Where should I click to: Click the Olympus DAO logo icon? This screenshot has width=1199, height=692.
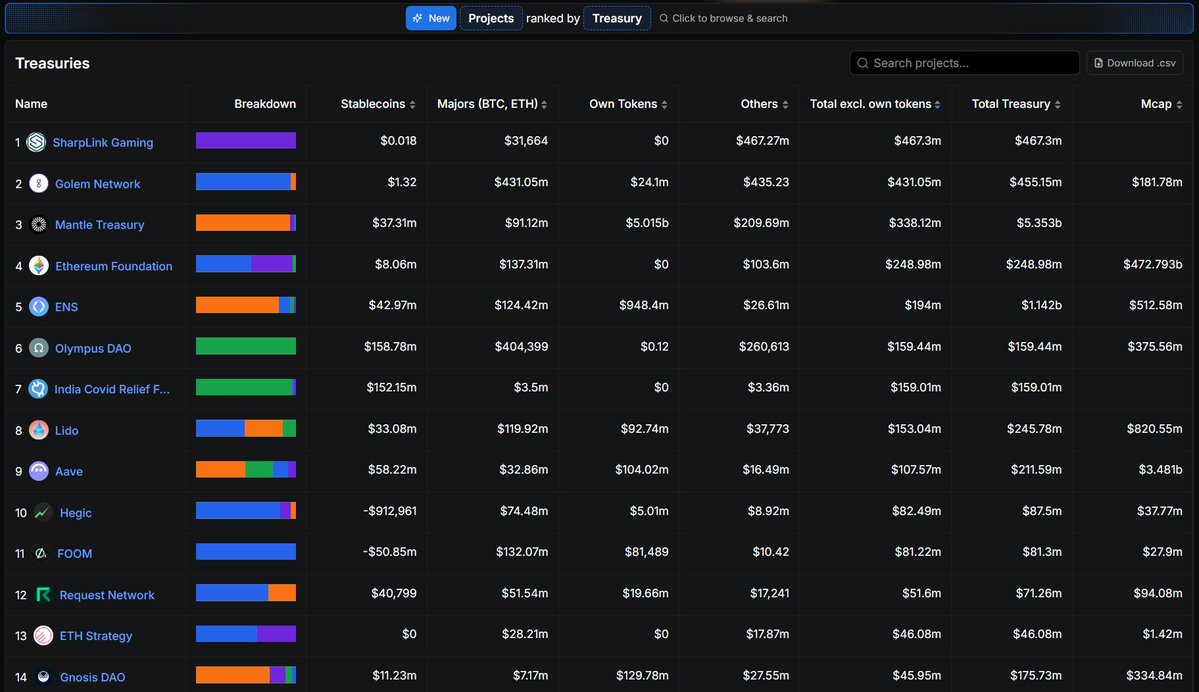coord(38,348)
